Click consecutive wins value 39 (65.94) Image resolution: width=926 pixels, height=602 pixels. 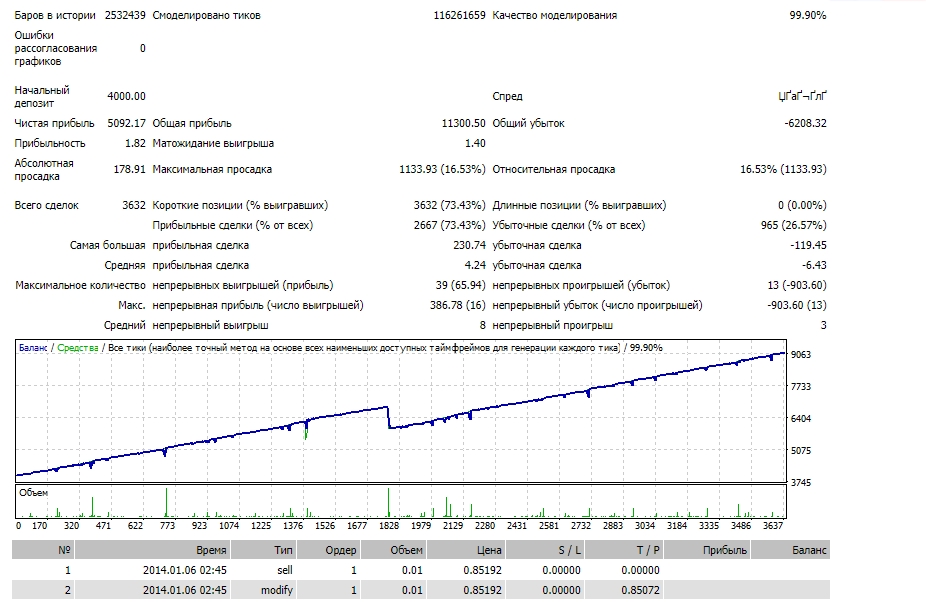pyautogui.click(x=461, y=286)
